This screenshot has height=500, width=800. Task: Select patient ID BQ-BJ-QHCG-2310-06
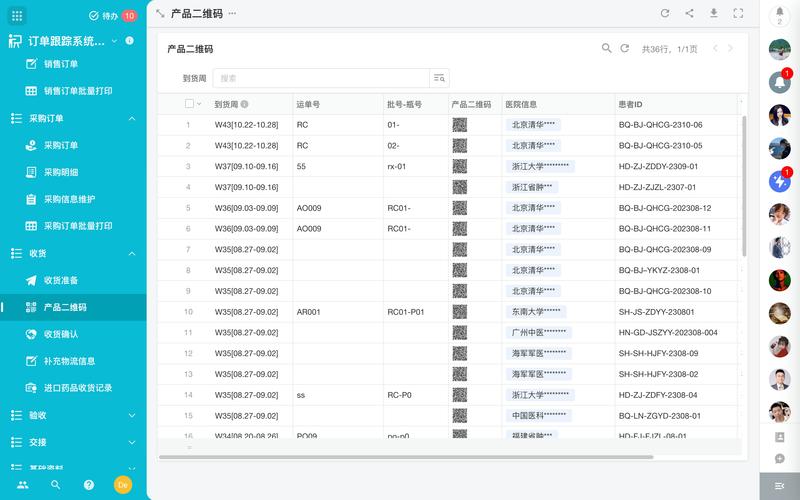pyautogui.click(x=661, y=124)
